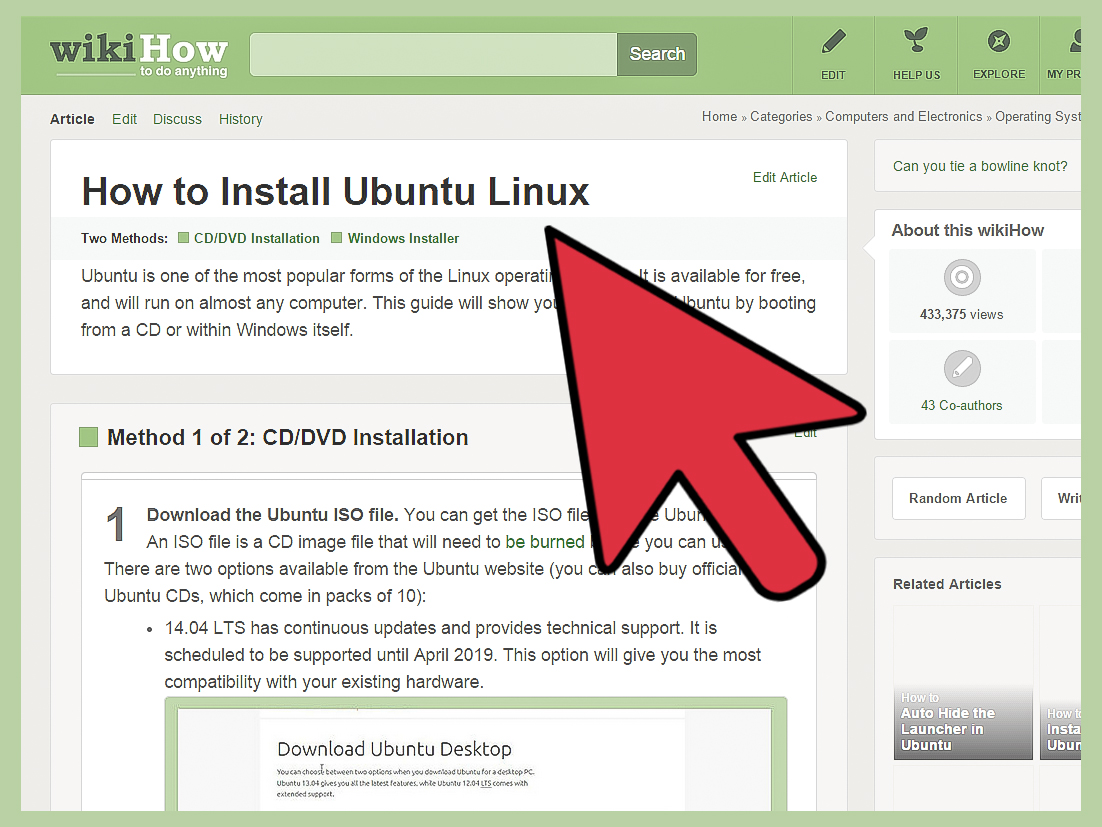
Task: Open the Explore compass icon
Action: tap(999, 41)
